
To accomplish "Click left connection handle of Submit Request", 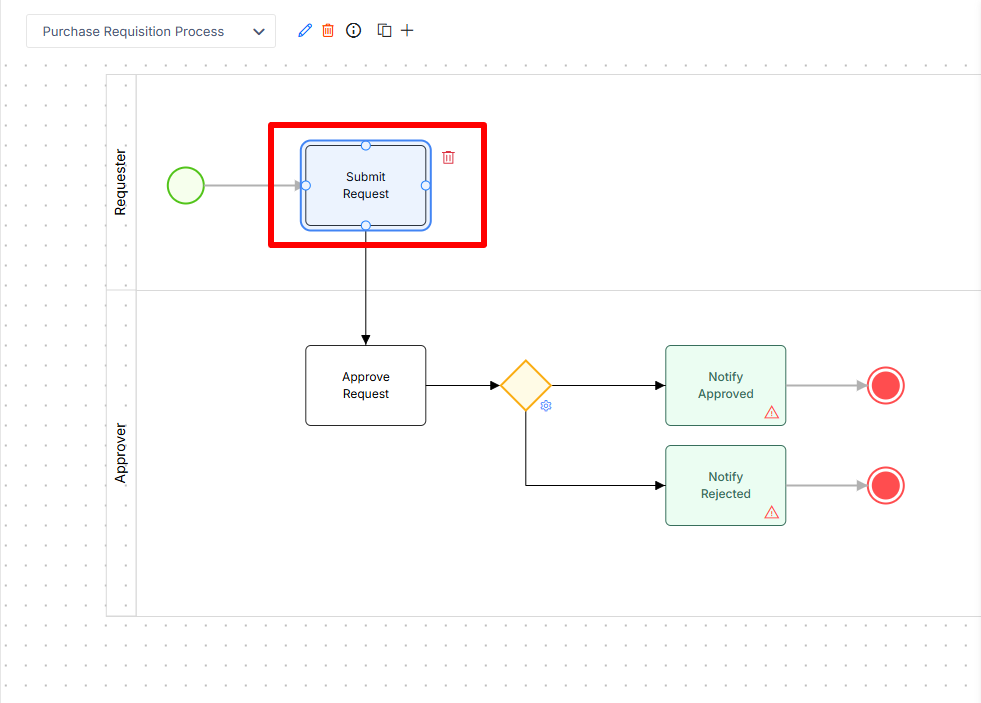I will tap(306, 186).
